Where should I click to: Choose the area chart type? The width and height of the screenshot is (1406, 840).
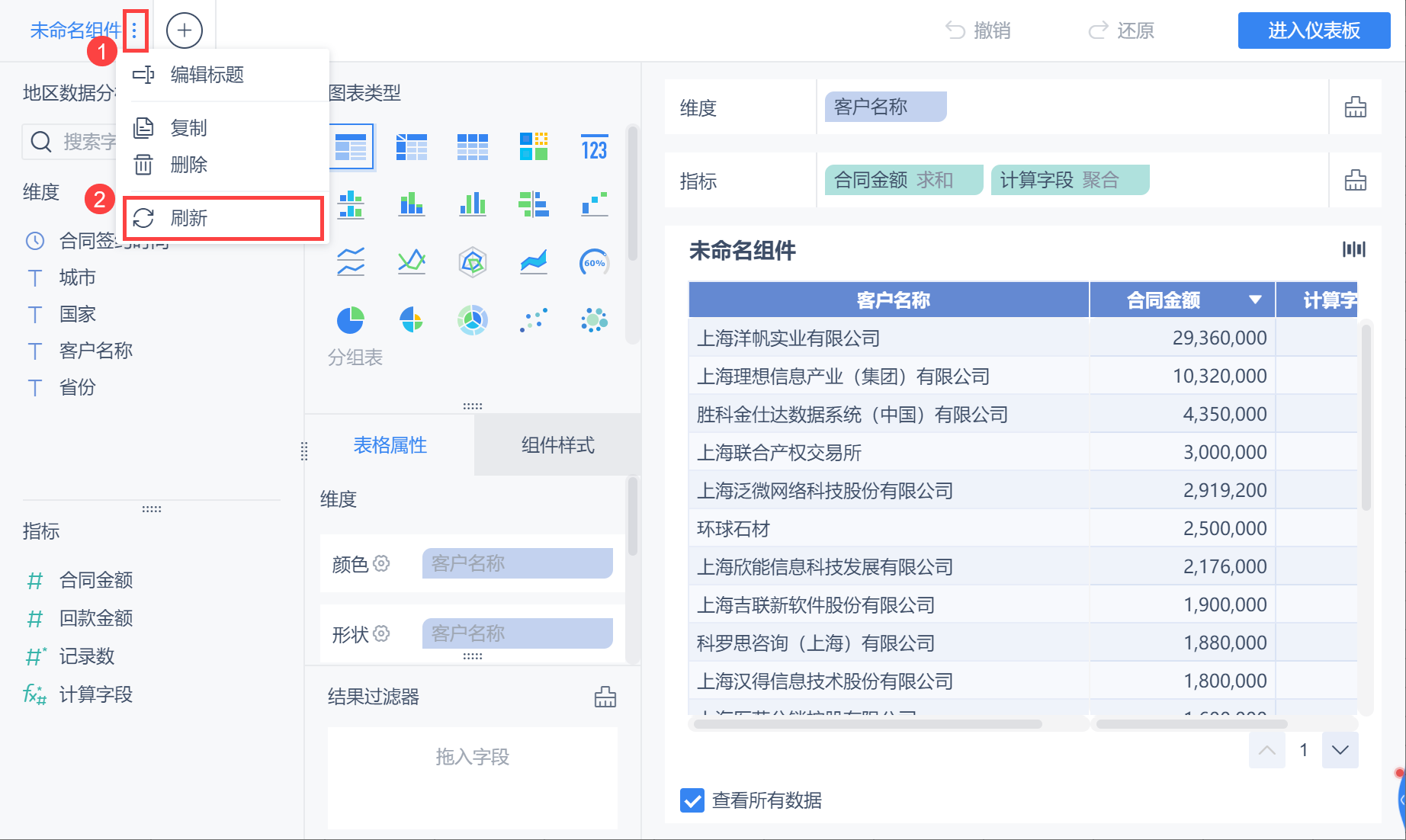534,263
